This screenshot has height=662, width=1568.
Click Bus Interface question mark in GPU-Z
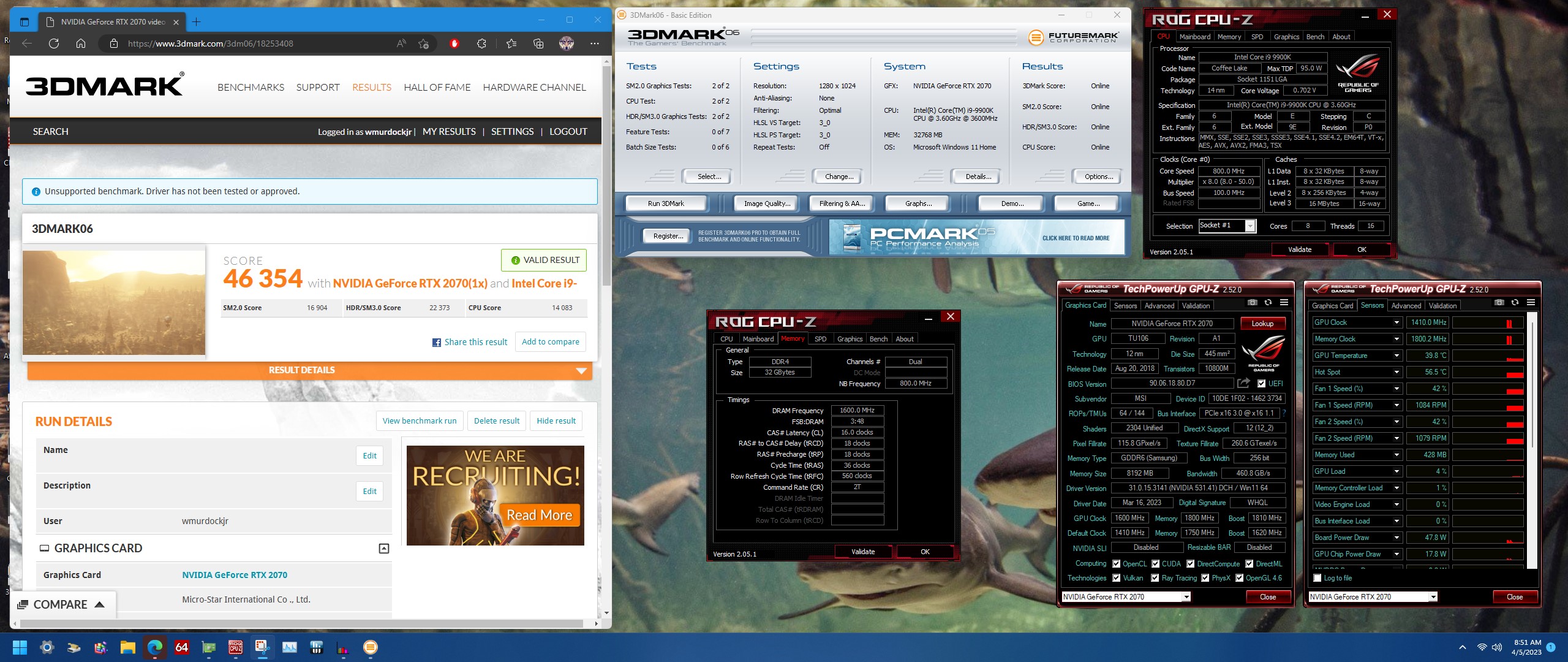pos(1284,413)
